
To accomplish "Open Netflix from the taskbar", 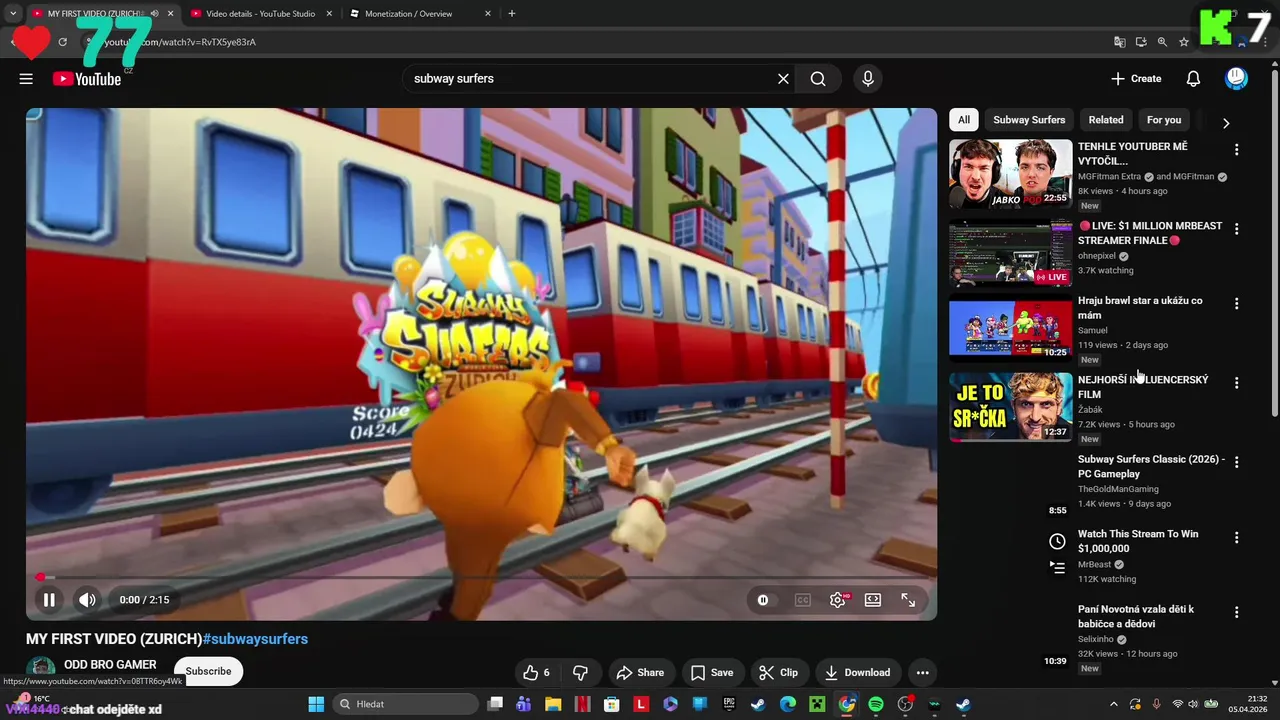I will 582,704.
